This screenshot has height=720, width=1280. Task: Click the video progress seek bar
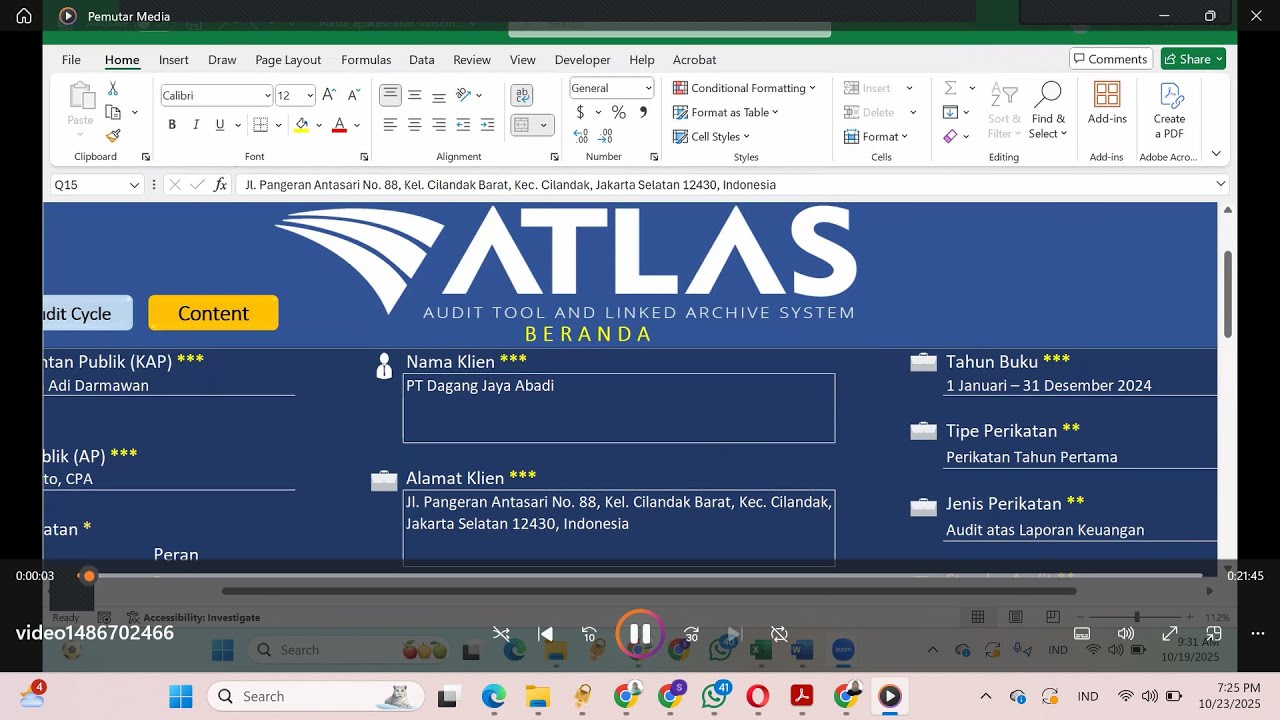[640, 576]
